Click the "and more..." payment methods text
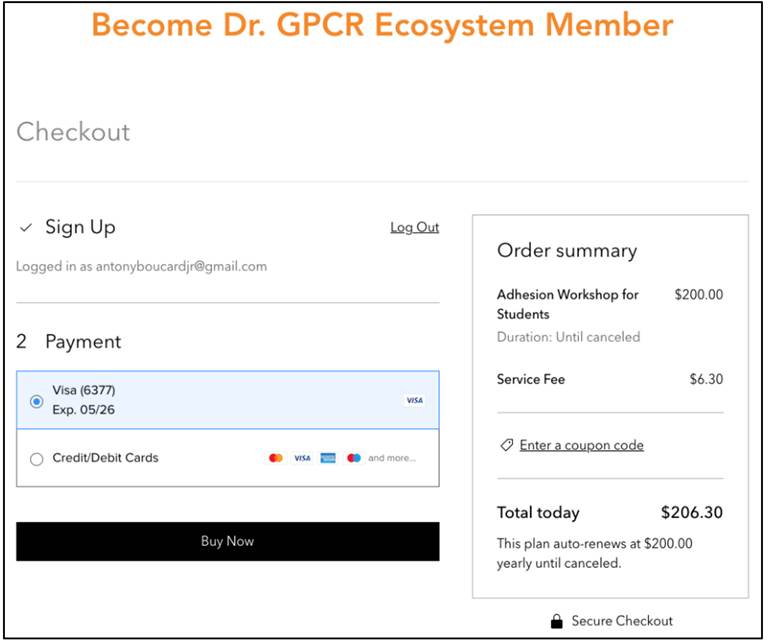 click(x=392, y=458)
